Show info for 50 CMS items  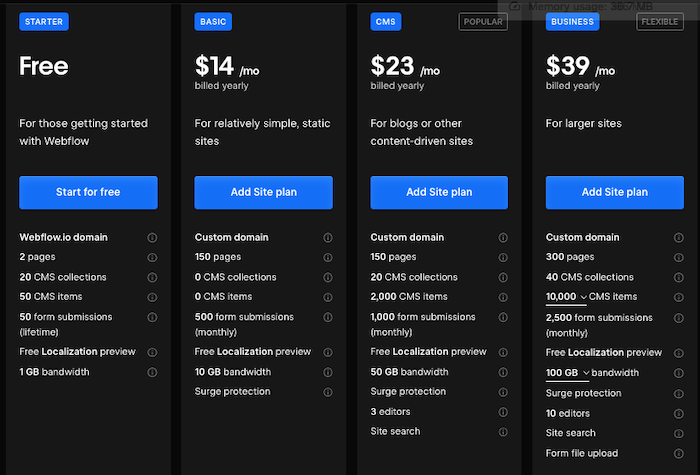tap(152, 297)
